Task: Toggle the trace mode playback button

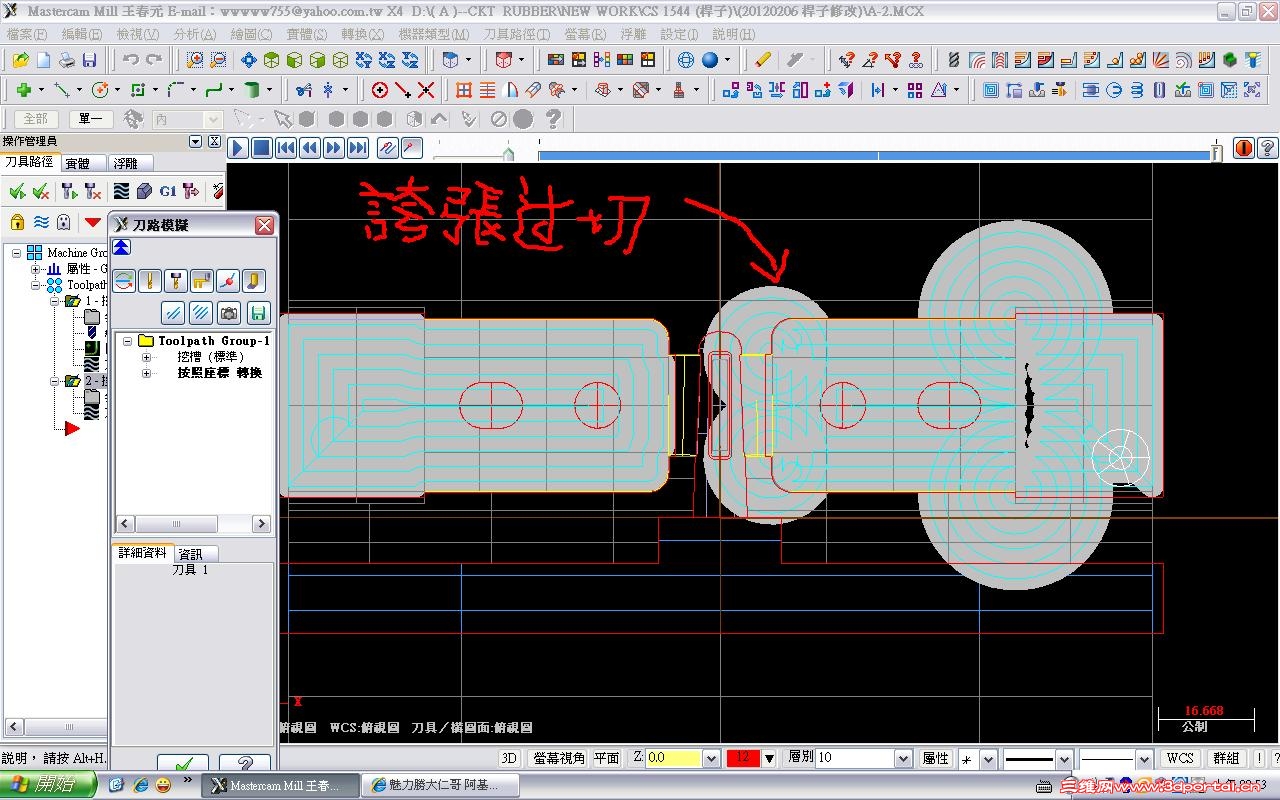Action: coord(387,148)
